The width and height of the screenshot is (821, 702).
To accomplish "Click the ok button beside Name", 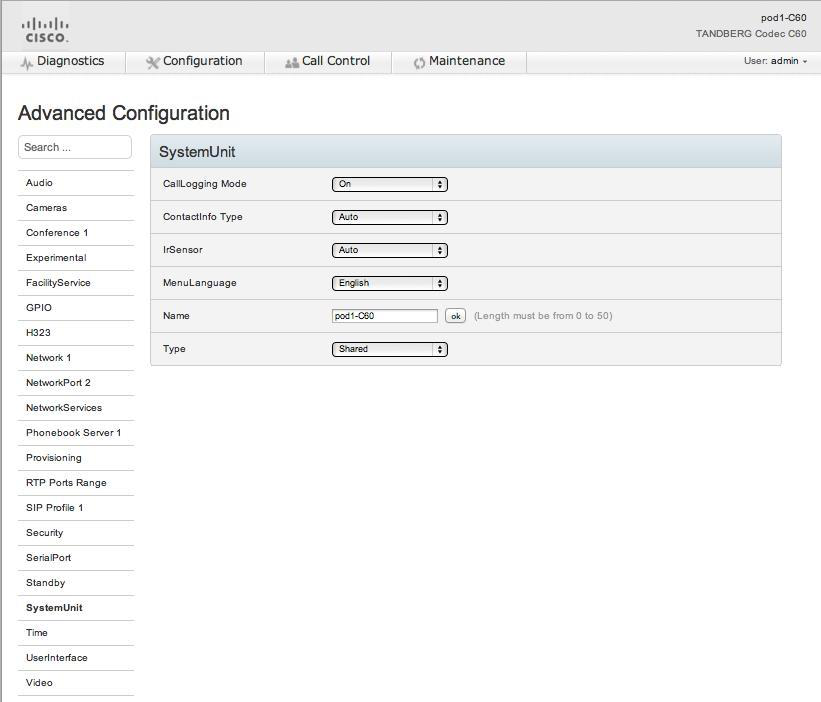I will 456,316.
